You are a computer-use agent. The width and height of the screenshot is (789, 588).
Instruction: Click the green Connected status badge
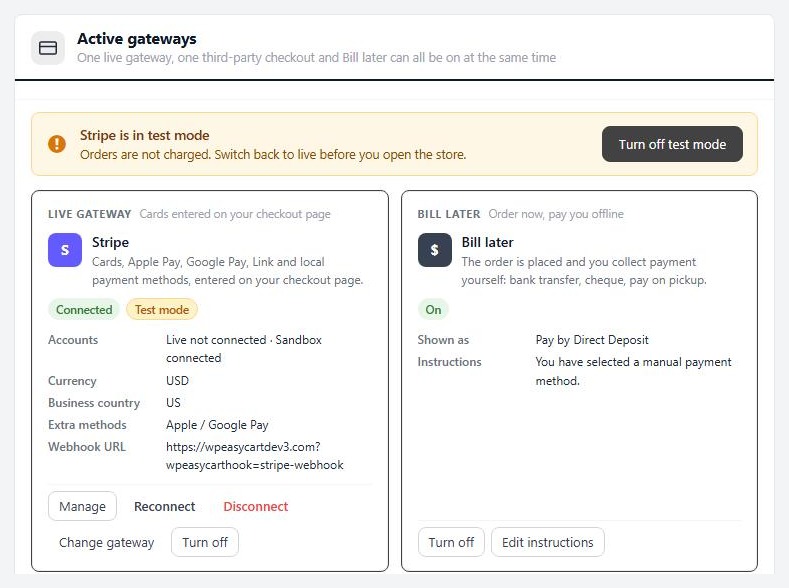[x=84, y=310]
